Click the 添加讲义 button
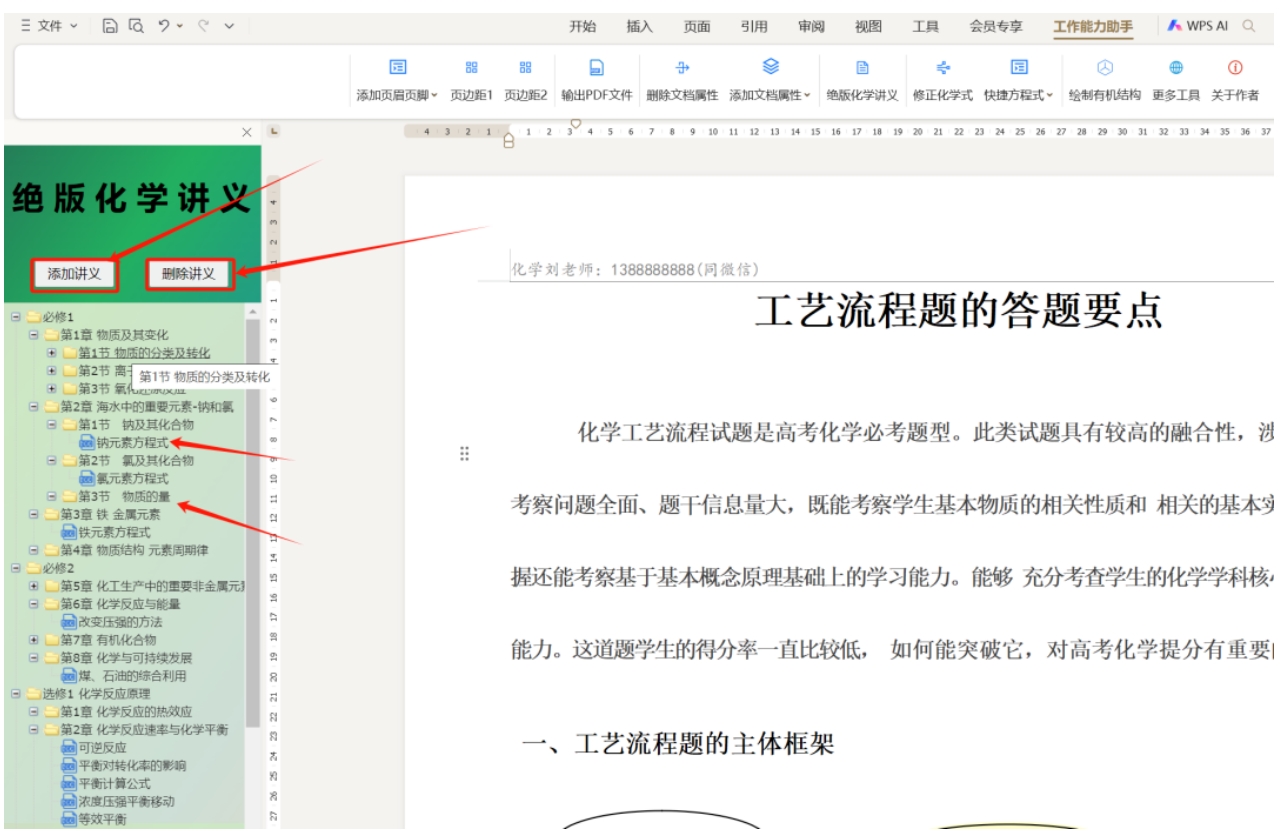 75,274
